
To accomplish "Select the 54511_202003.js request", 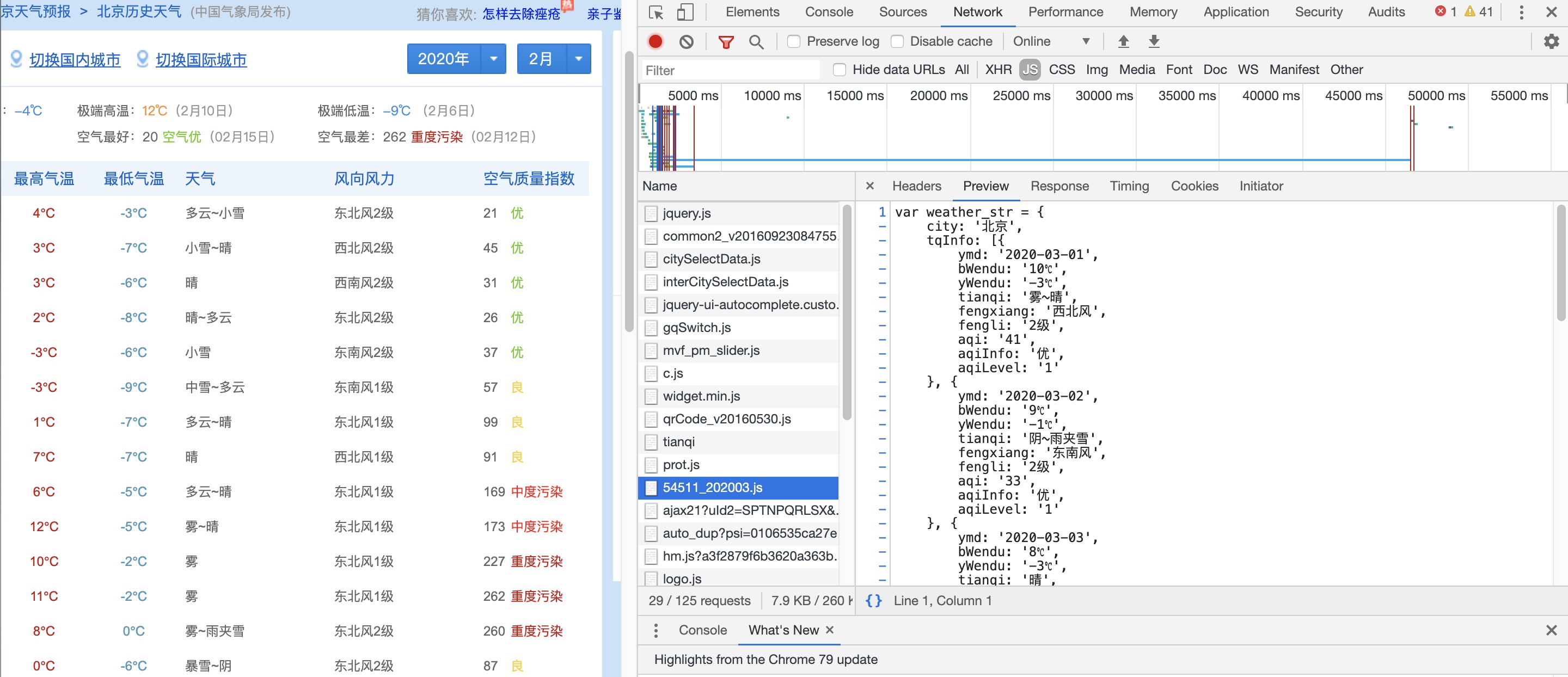I will 738,487.
